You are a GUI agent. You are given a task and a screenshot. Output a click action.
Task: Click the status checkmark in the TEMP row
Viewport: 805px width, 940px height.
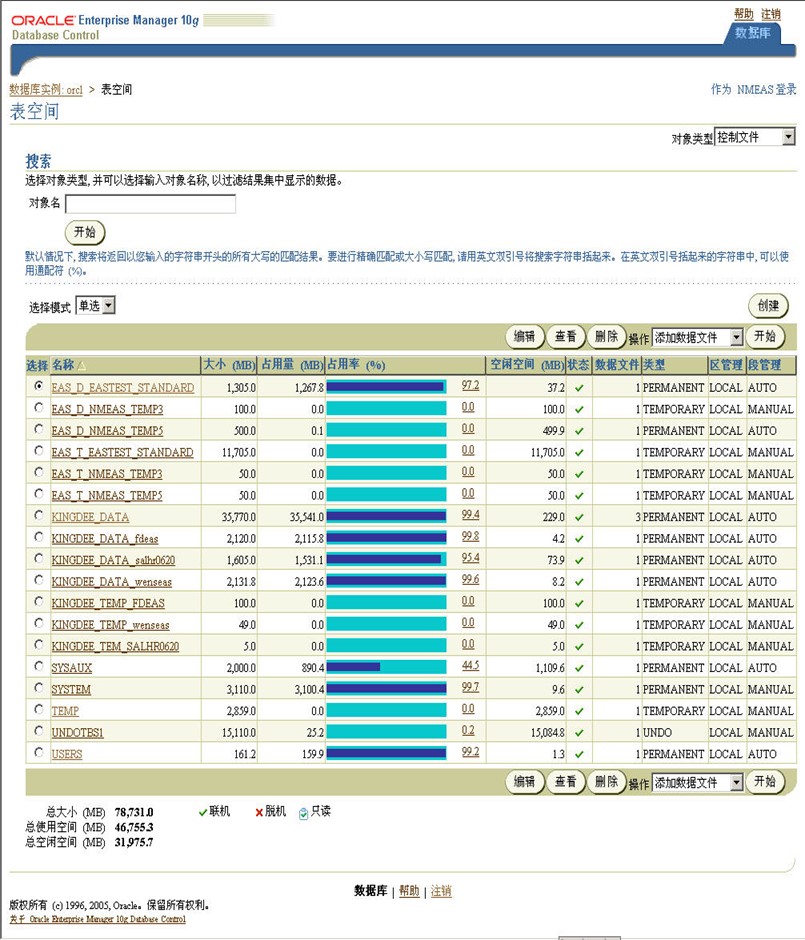pyautogui.click(x=579, y=711)
